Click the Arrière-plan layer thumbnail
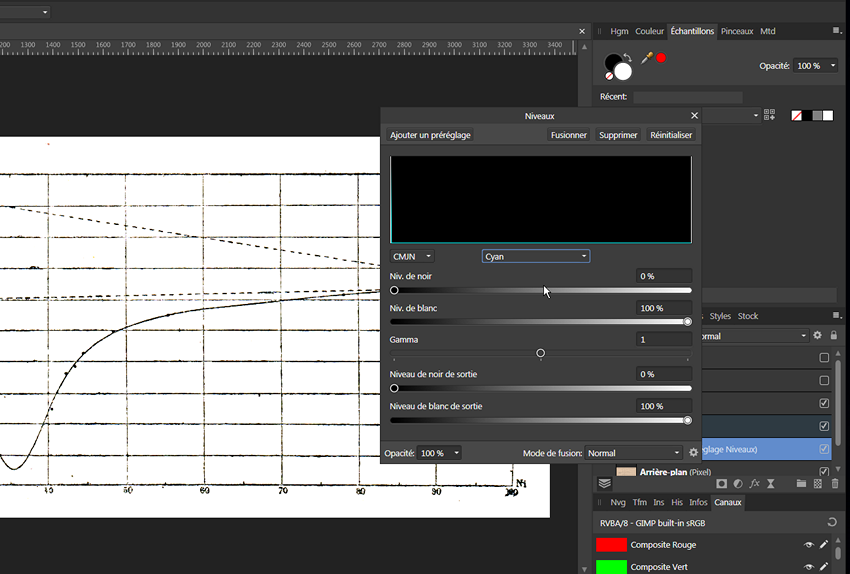This screenshot has width=850, height=574. (626, 472)
